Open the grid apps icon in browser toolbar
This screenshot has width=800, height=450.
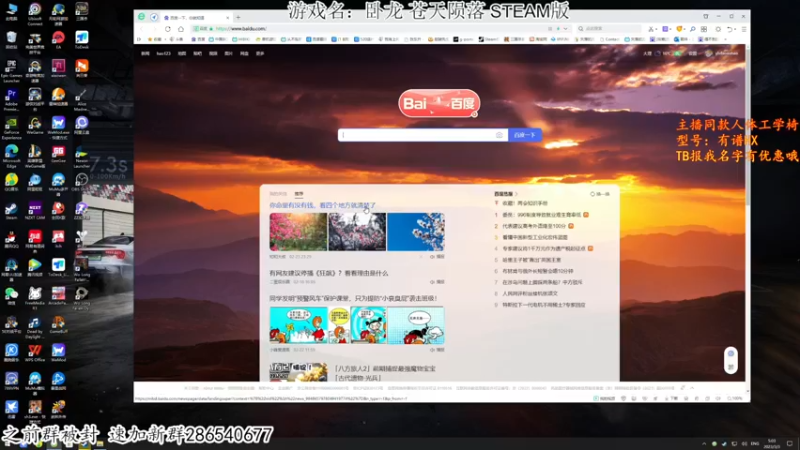pos(704,29)
